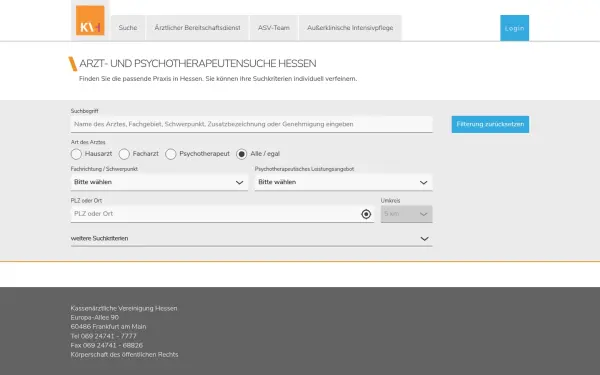Click the page heading Arzt- und Psychotherapeutensuche Hessen
The image size is (600, 375).
pyautogui.click(x=197, y=64)
